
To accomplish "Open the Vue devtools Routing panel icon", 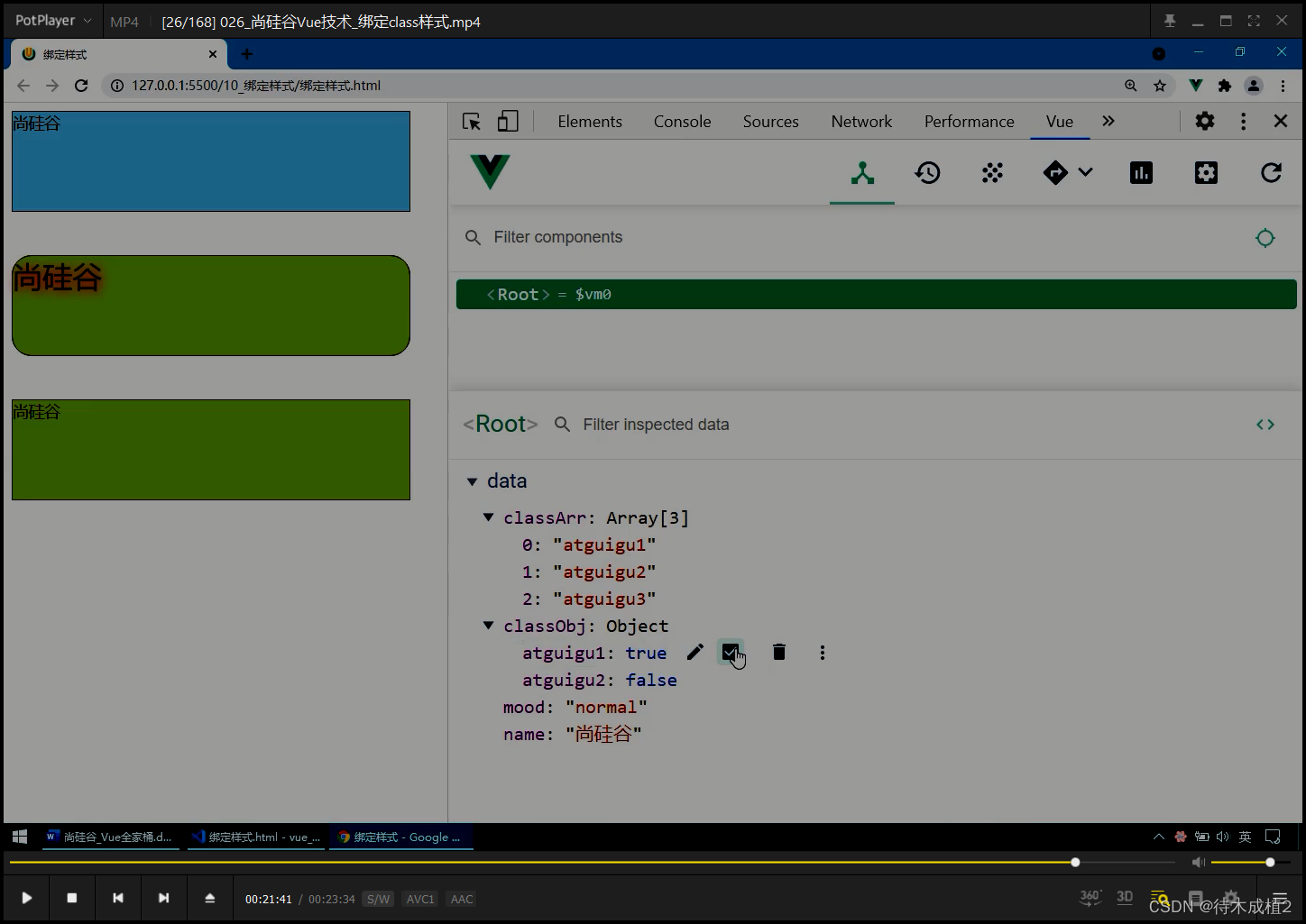I will [1054, 173].
